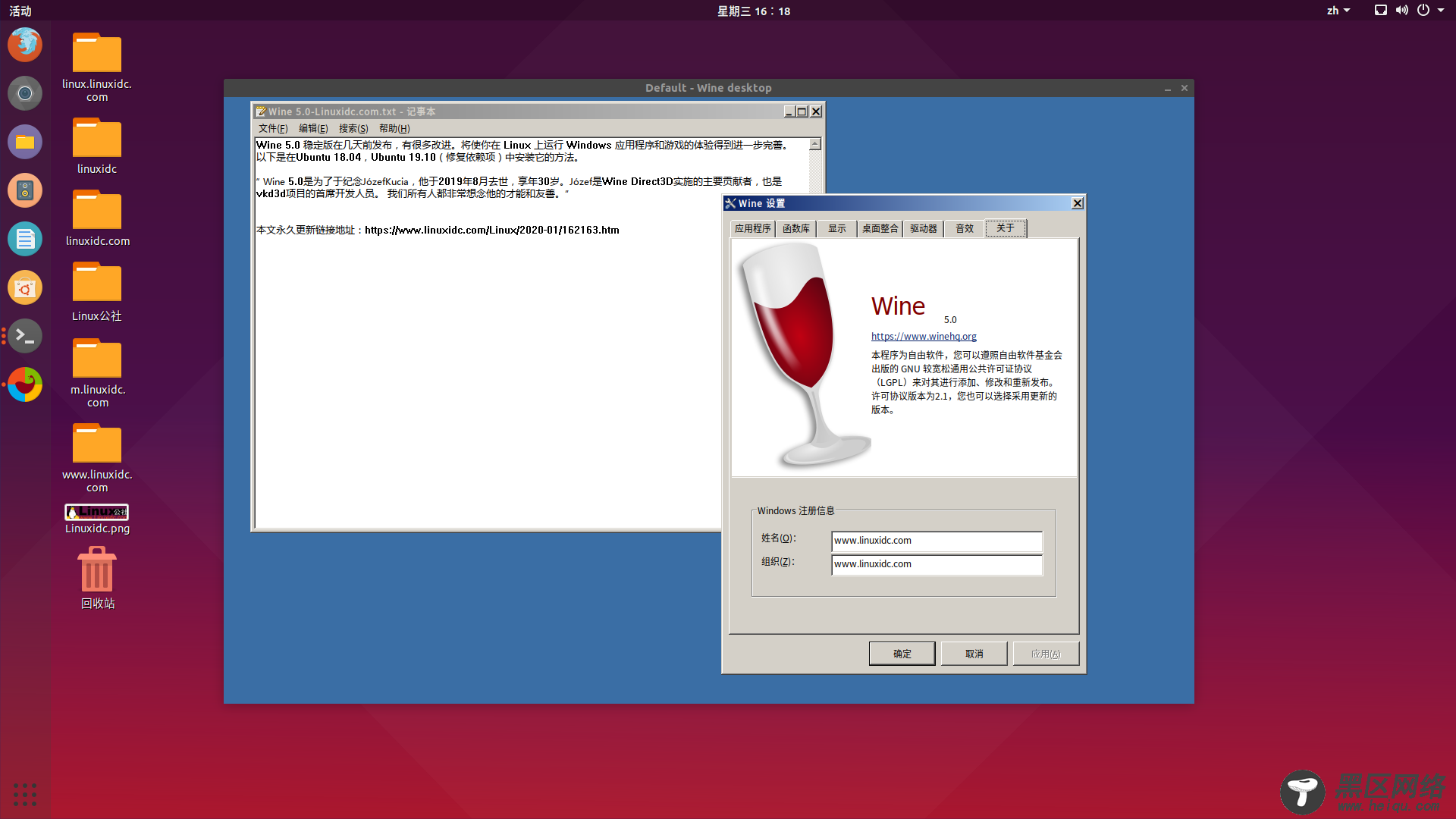Click the Wine 设置 title bar icon
Image resolution: width=1456 pixels, height=819 pixels.
coord(731,203)
